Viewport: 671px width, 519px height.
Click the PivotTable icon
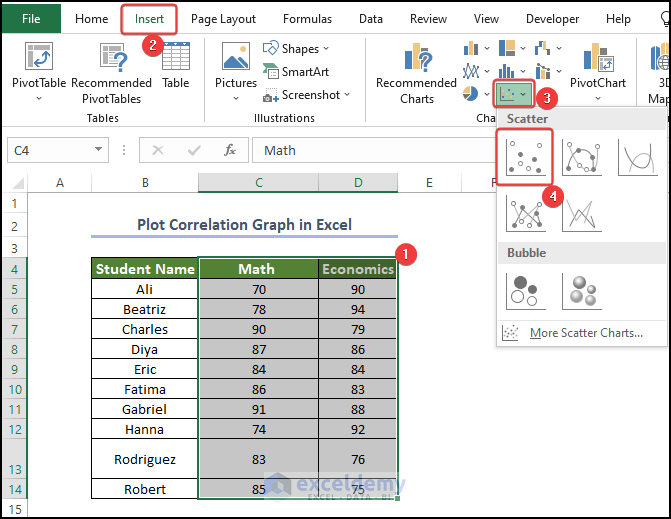pyautogui.click(x=39, y=56)
